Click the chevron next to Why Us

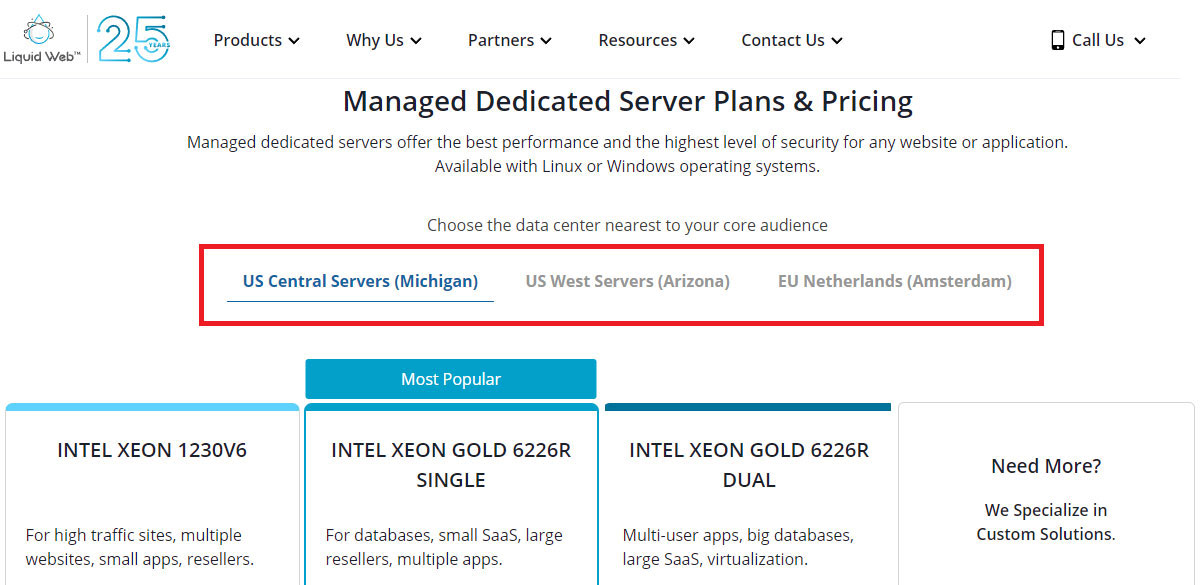[x=416, y=41]
